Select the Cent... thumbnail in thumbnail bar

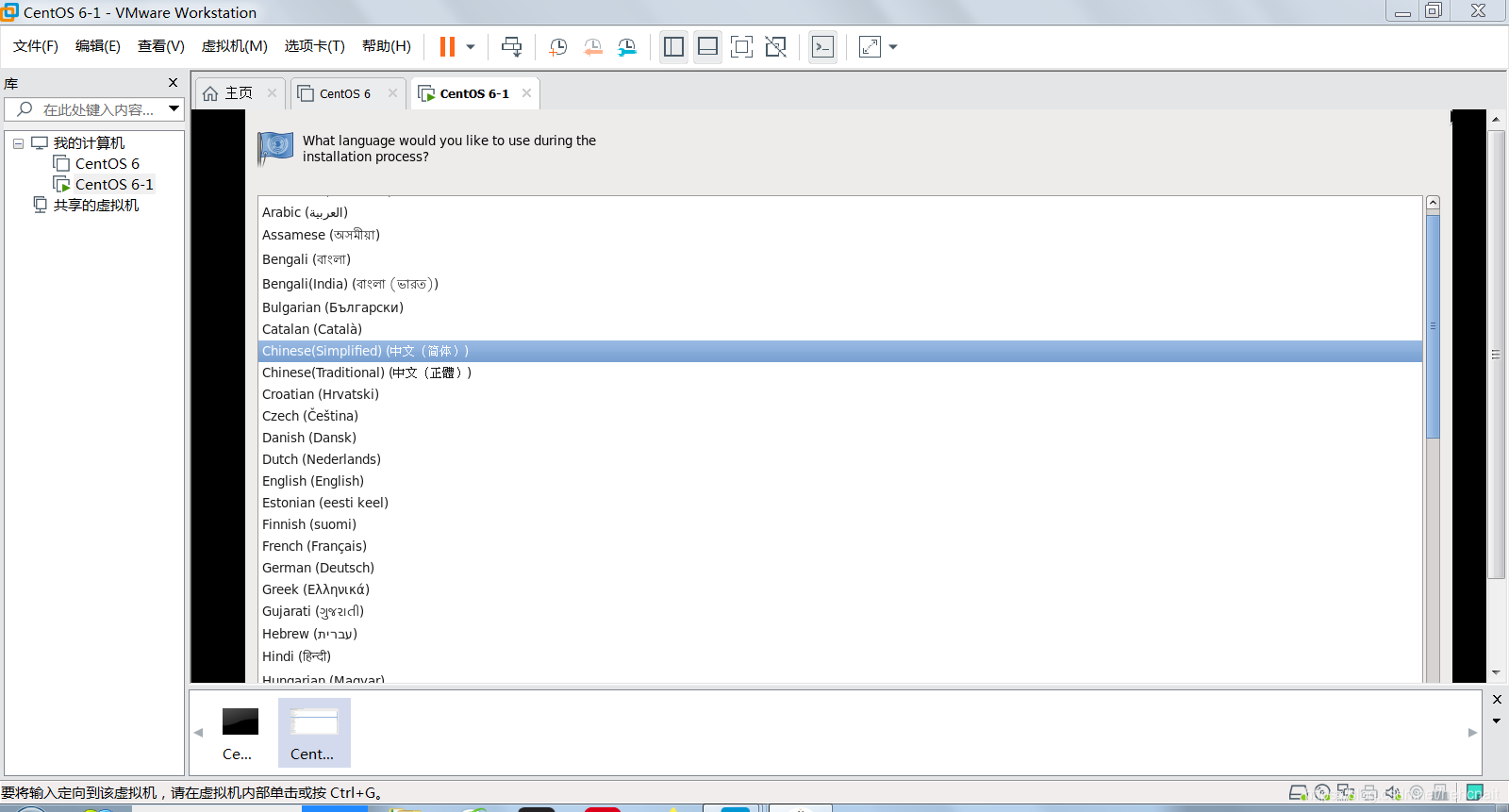coord(314,733)
